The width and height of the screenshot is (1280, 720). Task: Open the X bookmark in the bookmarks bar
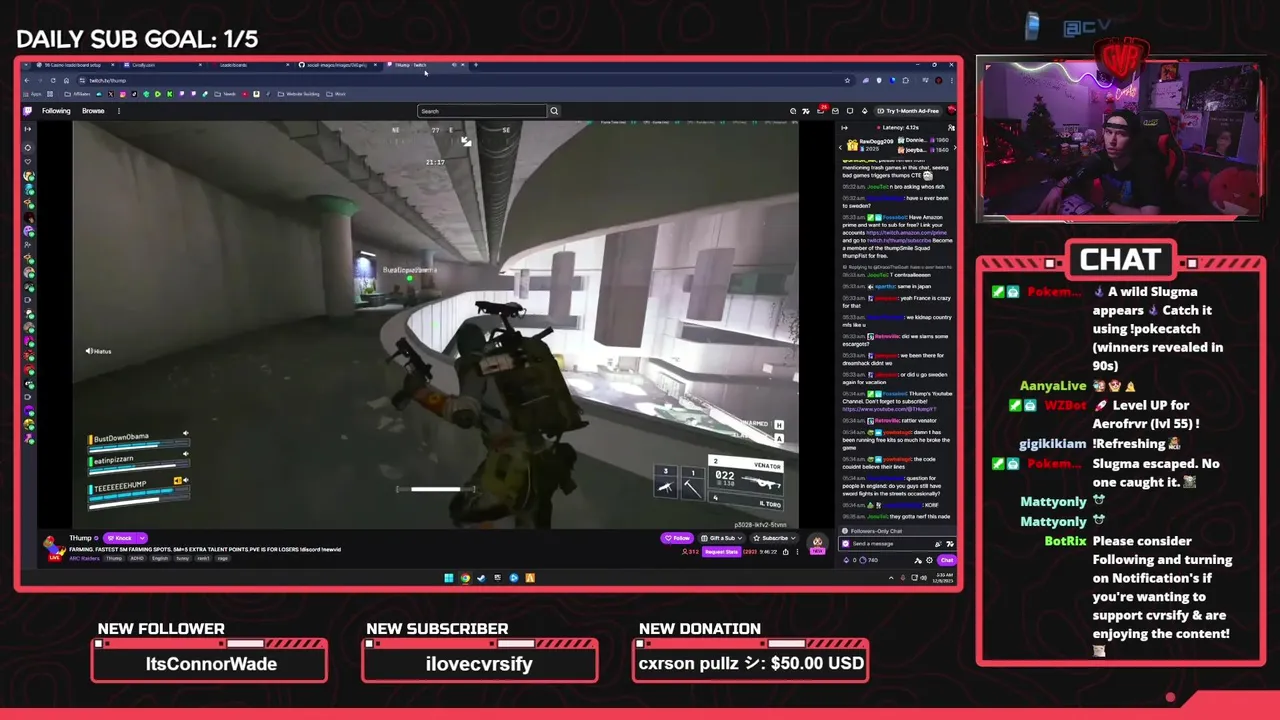(111, 94)
